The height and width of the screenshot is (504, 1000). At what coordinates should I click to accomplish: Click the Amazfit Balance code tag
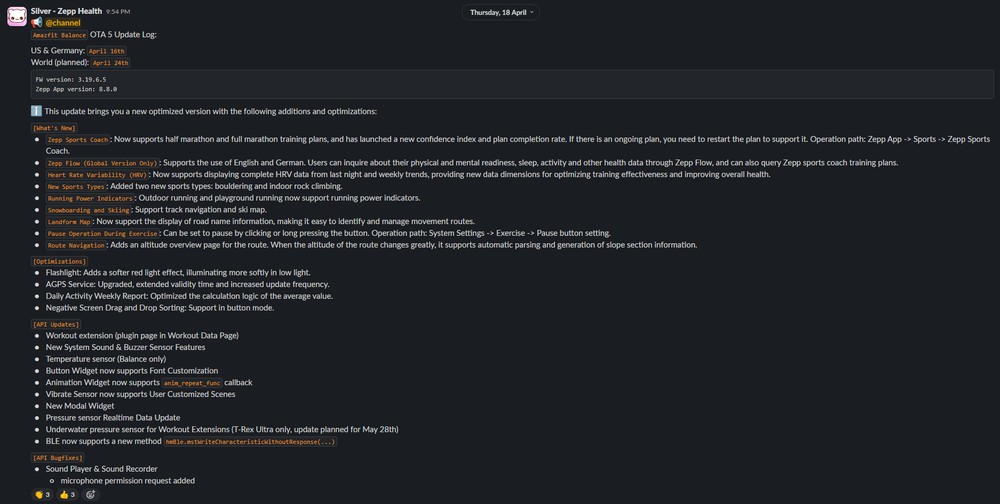pos(59,35)
